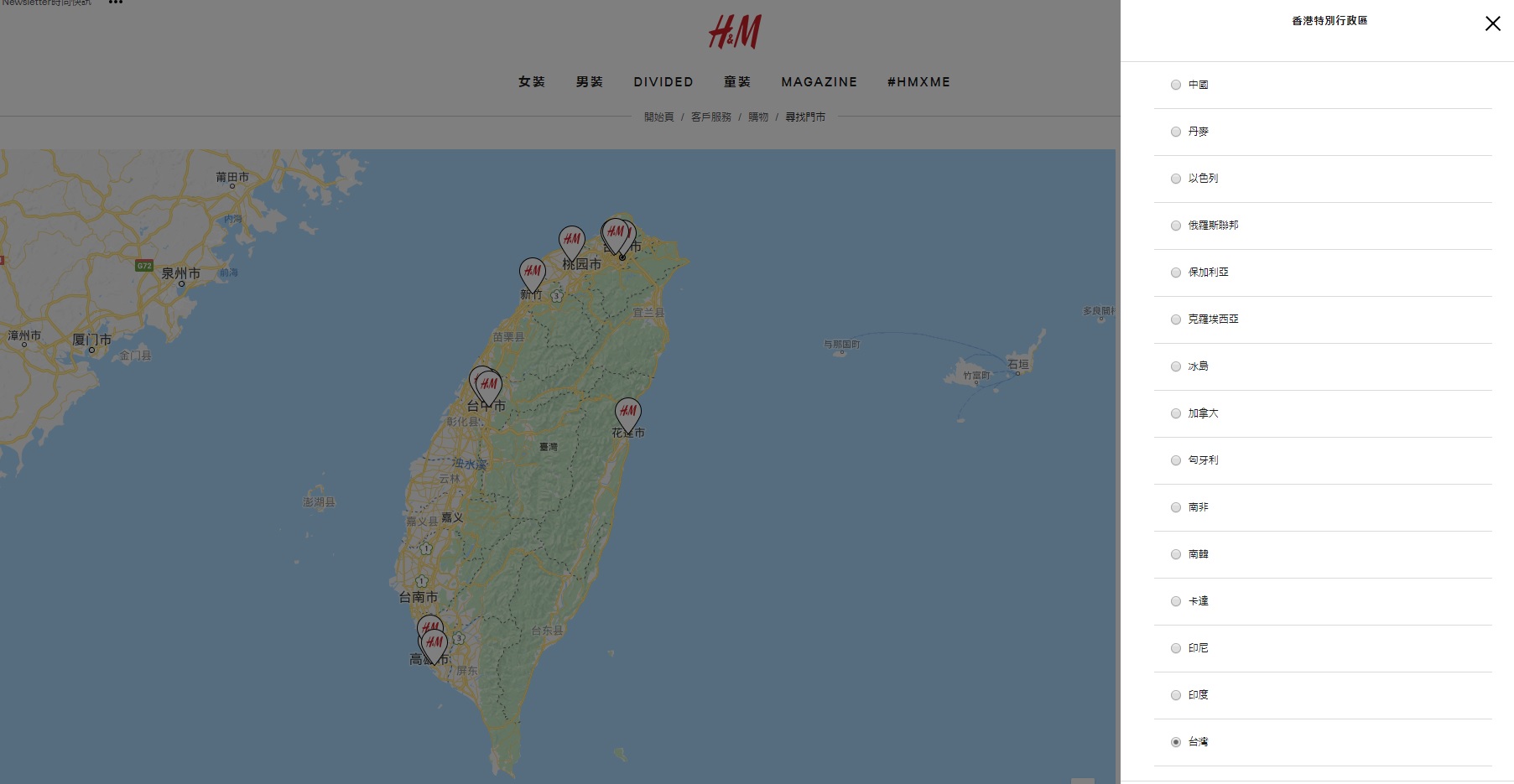Open the three-dots more menu
1514x784 pixels.
tap(116, 3)
